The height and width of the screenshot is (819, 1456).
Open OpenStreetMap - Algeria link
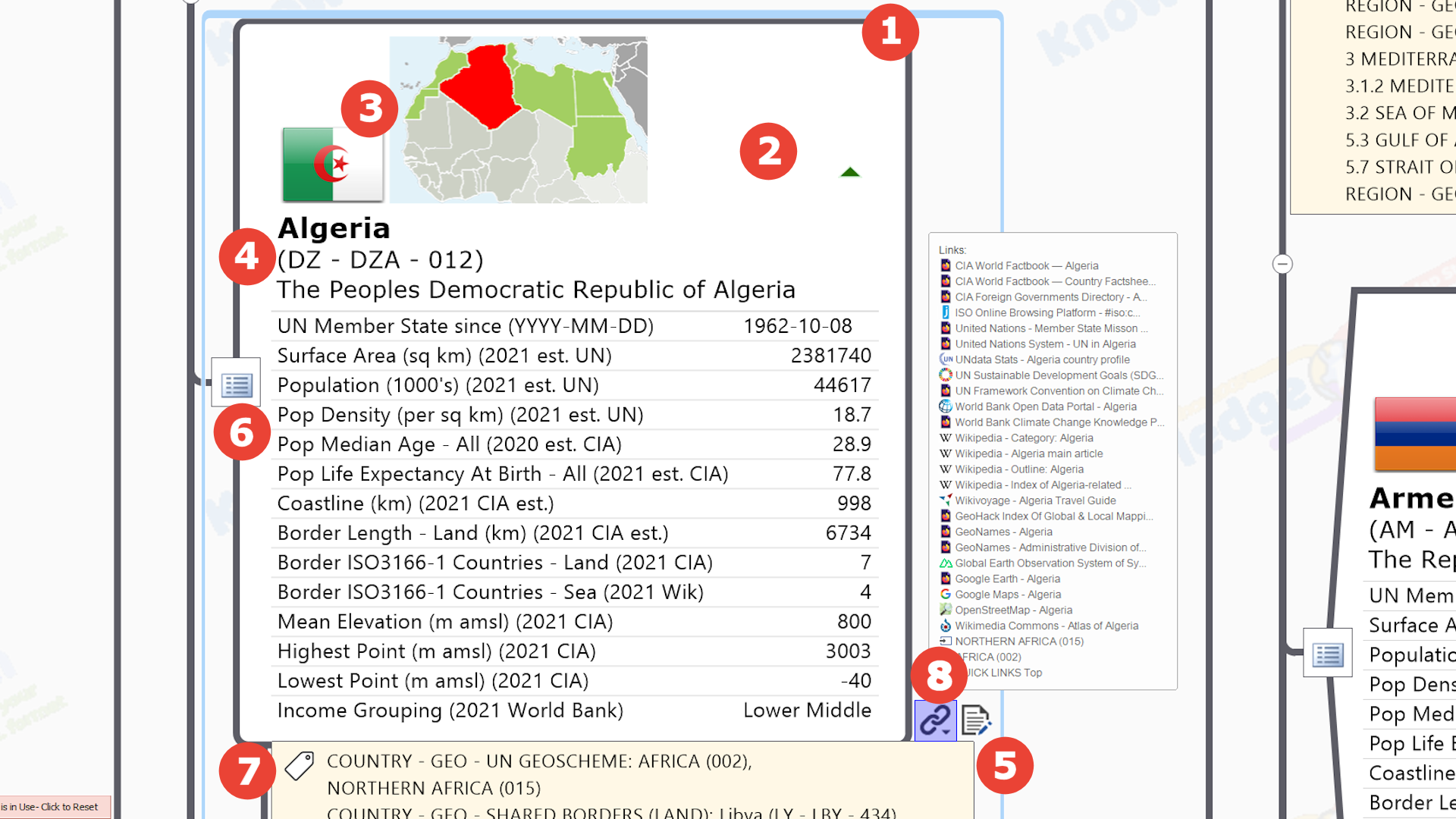1013,610
